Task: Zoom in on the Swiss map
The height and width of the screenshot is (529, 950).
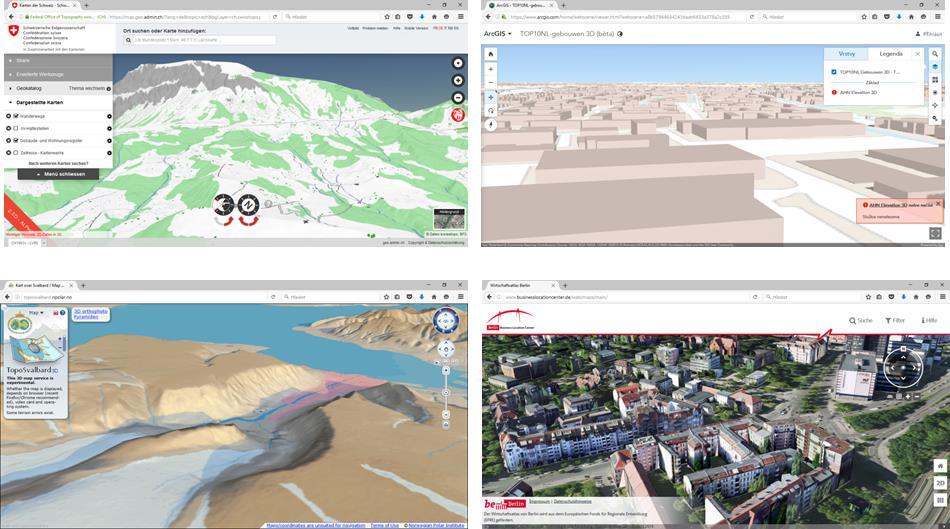Action: (x=458, y=81)
